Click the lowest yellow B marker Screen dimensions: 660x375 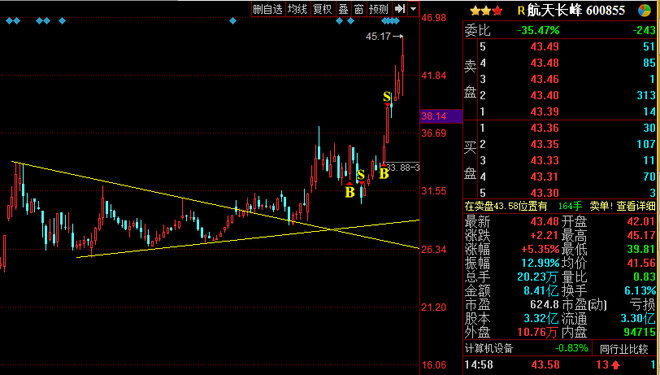(x=350, y=192)
